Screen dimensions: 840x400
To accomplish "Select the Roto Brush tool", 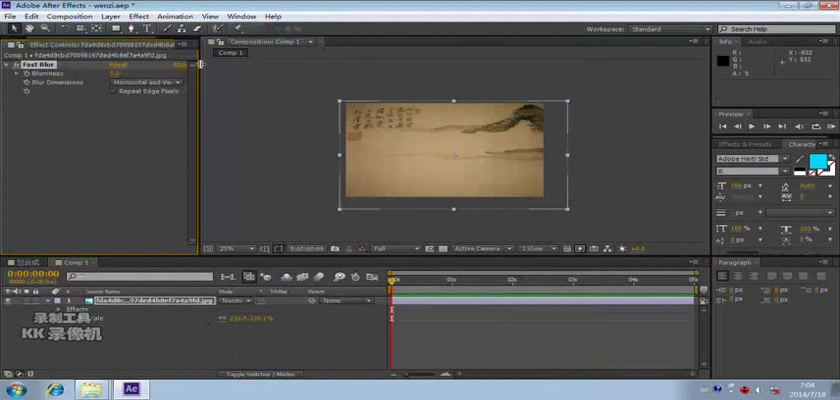I will pos(217,28).
